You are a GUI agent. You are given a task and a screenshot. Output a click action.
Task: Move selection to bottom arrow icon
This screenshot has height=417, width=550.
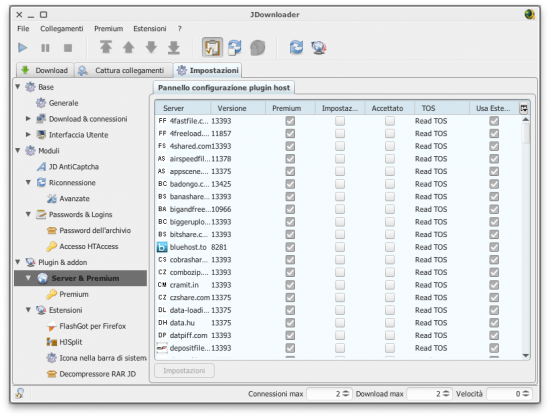pyautogui.click(x=174, y=47)
